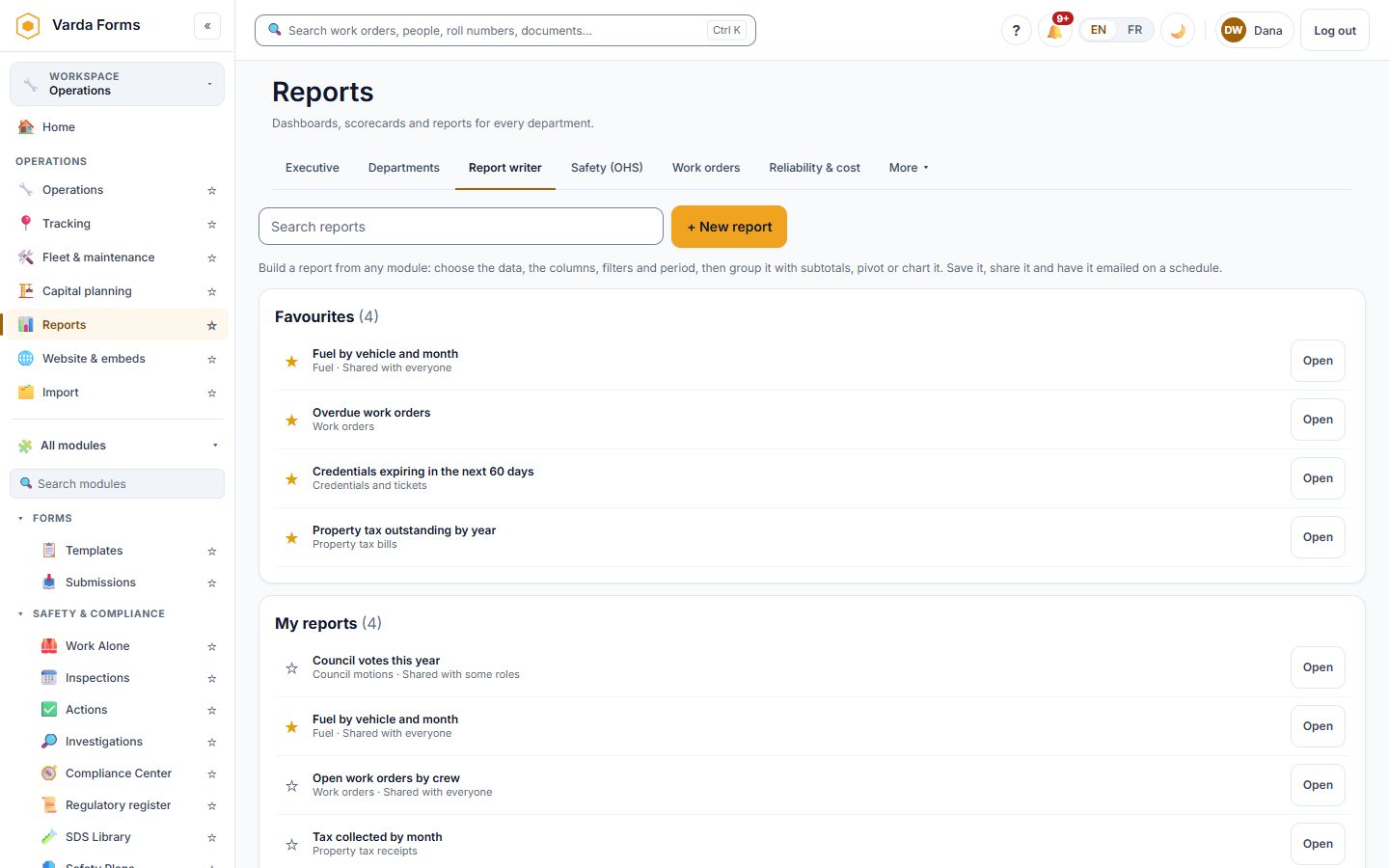Open Open work orders by crew report
Image resolution: width=1389 pixels, height=868 pixels.
[x=1318, y=785]
